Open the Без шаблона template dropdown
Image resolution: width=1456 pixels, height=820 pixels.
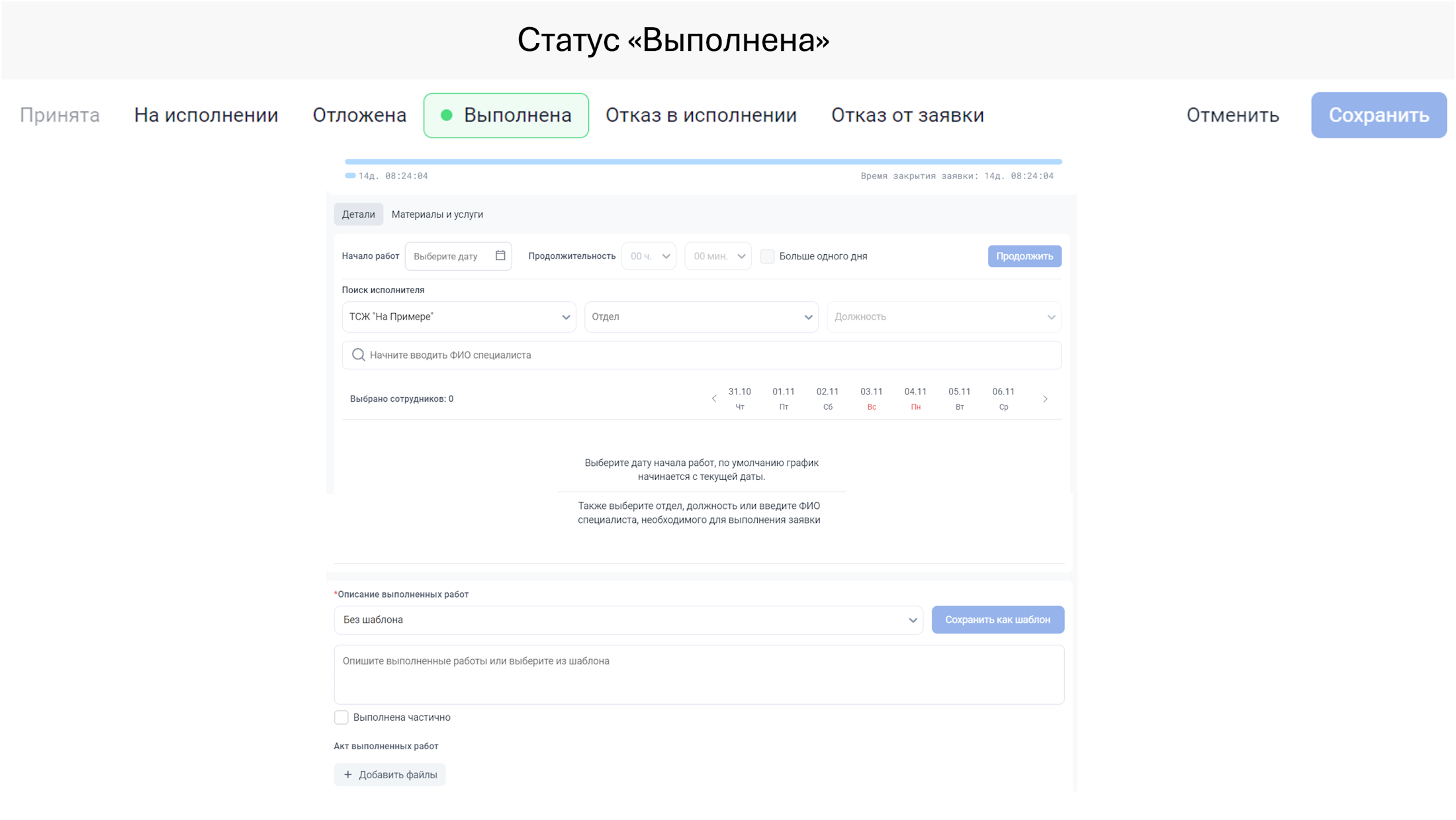(628, 620)
